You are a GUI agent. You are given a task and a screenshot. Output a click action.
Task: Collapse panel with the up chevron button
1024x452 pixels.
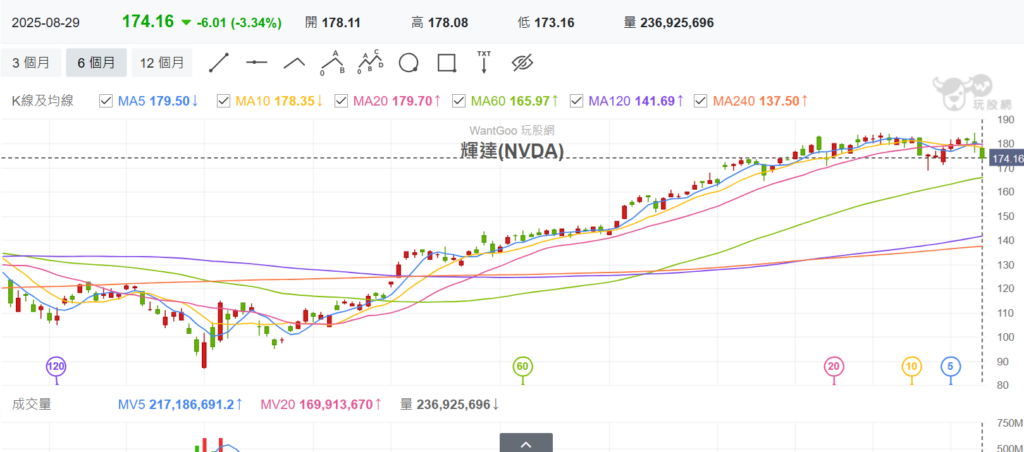click(x=526, y=443)
